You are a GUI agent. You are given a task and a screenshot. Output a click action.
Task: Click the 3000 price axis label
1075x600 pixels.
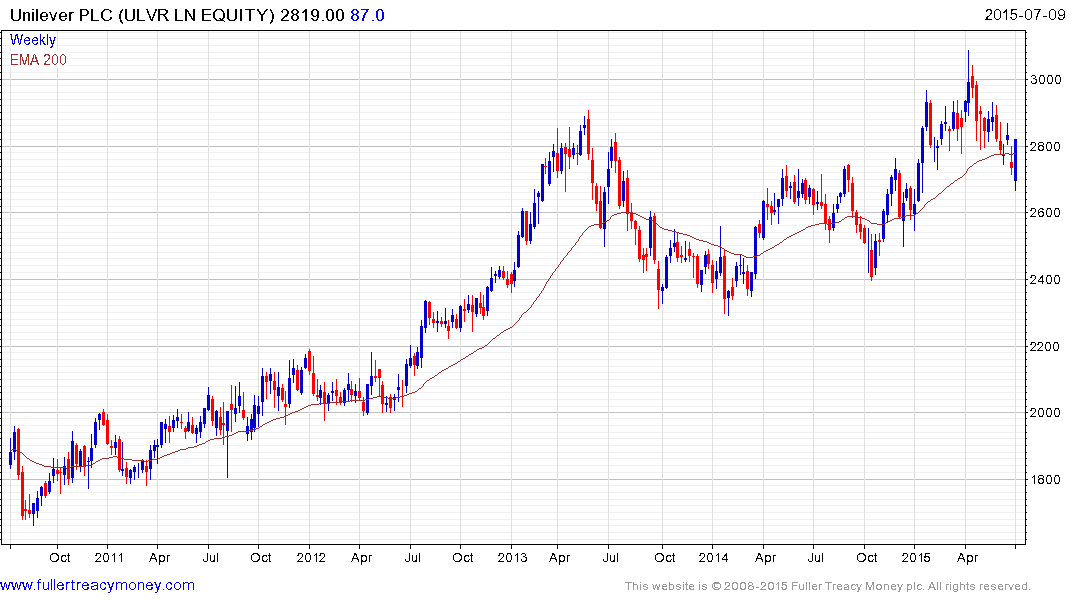click(x=1046, y=80)
